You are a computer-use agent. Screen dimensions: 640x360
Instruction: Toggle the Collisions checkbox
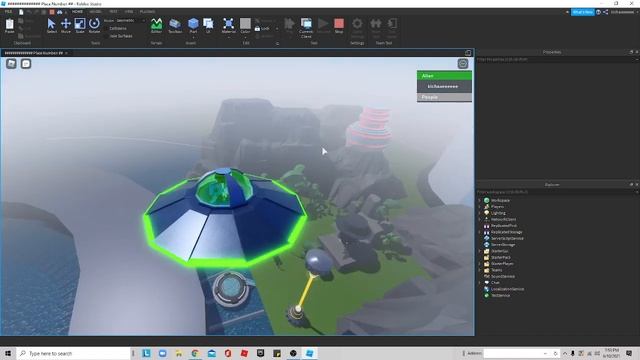(x=107, y=28)
